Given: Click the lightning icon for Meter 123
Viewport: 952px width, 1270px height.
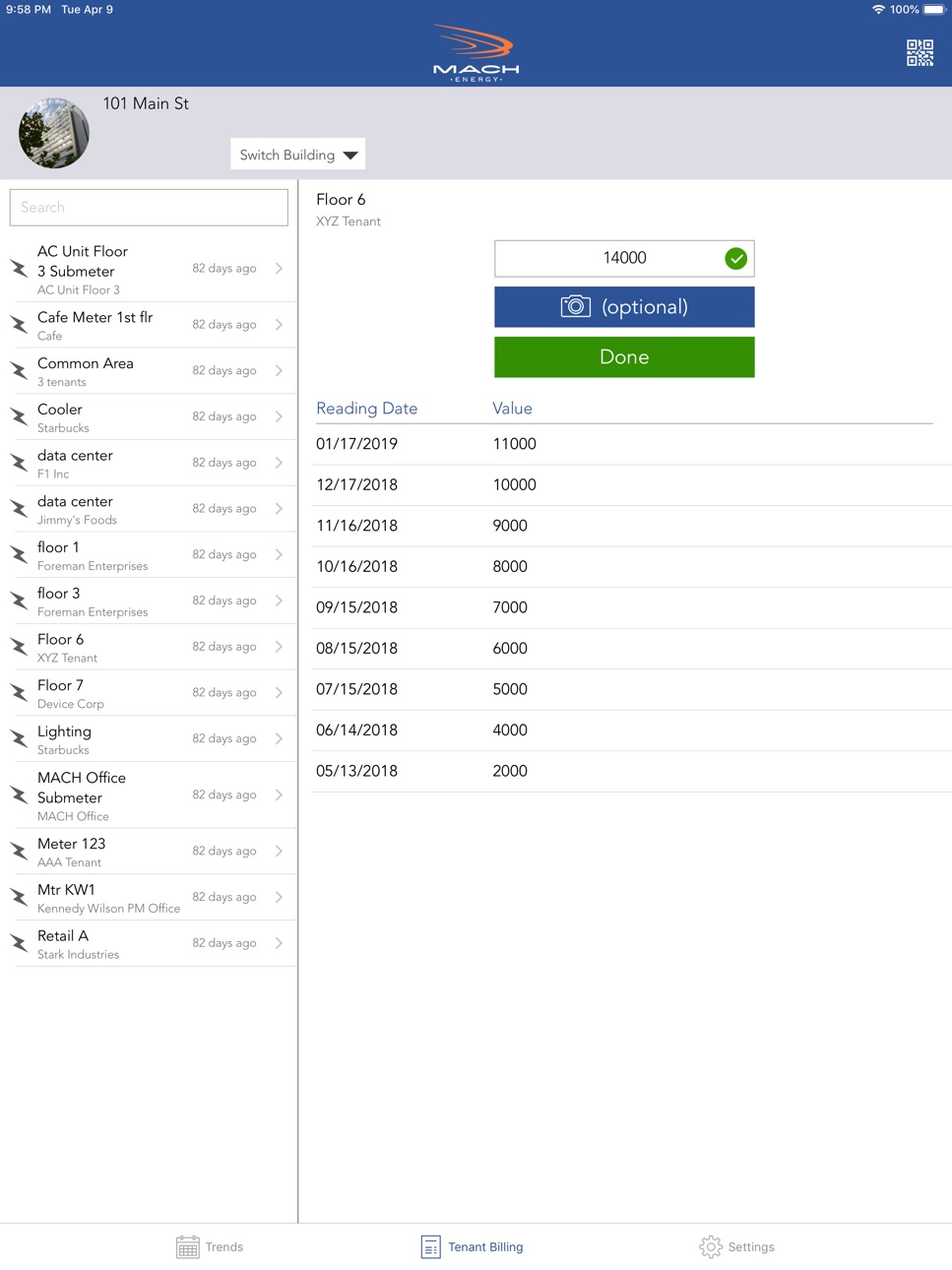Looking at the screenshot, I should coord(19,851).
